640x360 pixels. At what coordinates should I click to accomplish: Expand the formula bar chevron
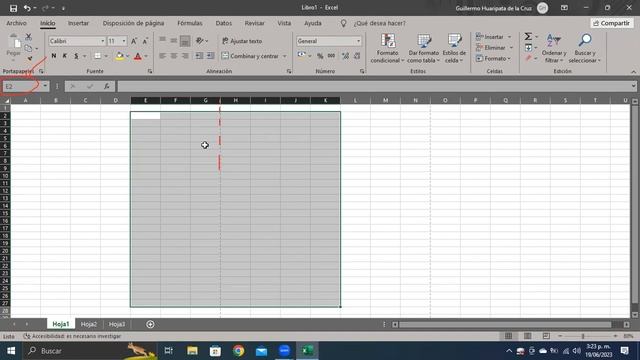point(633,86)
